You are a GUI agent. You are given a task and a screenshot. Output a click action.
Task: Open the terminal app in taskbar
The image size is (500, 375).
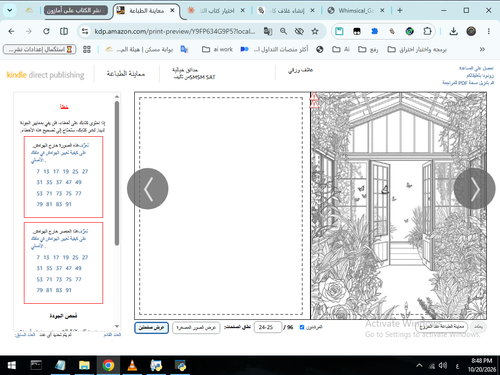pos(36,366)
